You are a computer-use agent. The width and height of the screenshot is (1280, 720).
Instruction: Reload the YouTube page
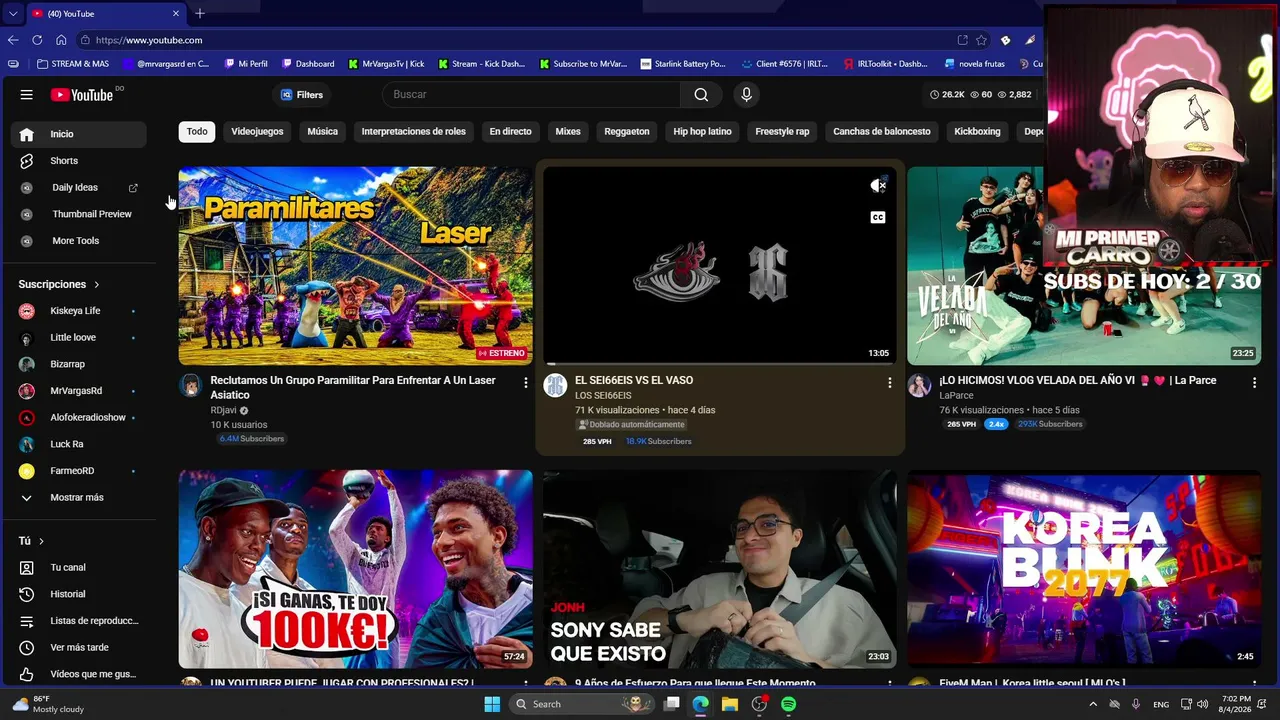click(37, 40)
